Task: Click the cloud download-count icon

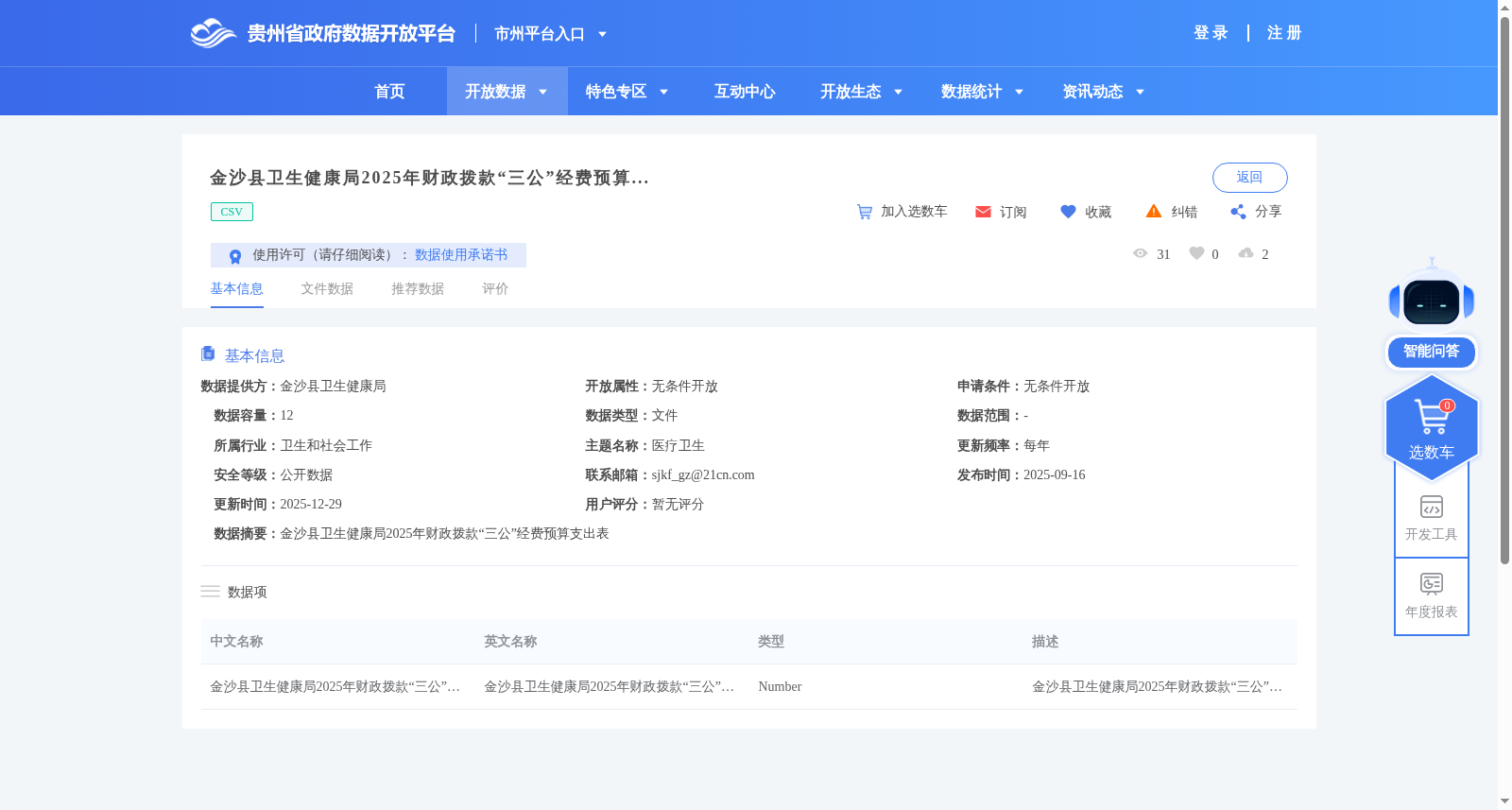Action: (1246, 253)
